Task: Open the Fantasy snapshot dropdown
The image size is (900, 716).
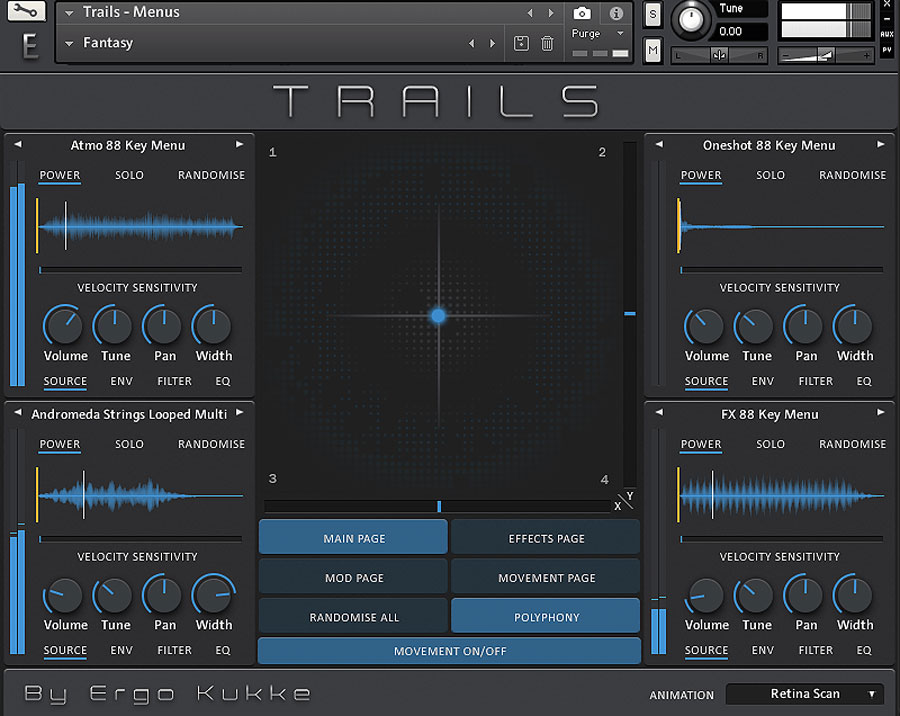Action: tap(69, 43)
